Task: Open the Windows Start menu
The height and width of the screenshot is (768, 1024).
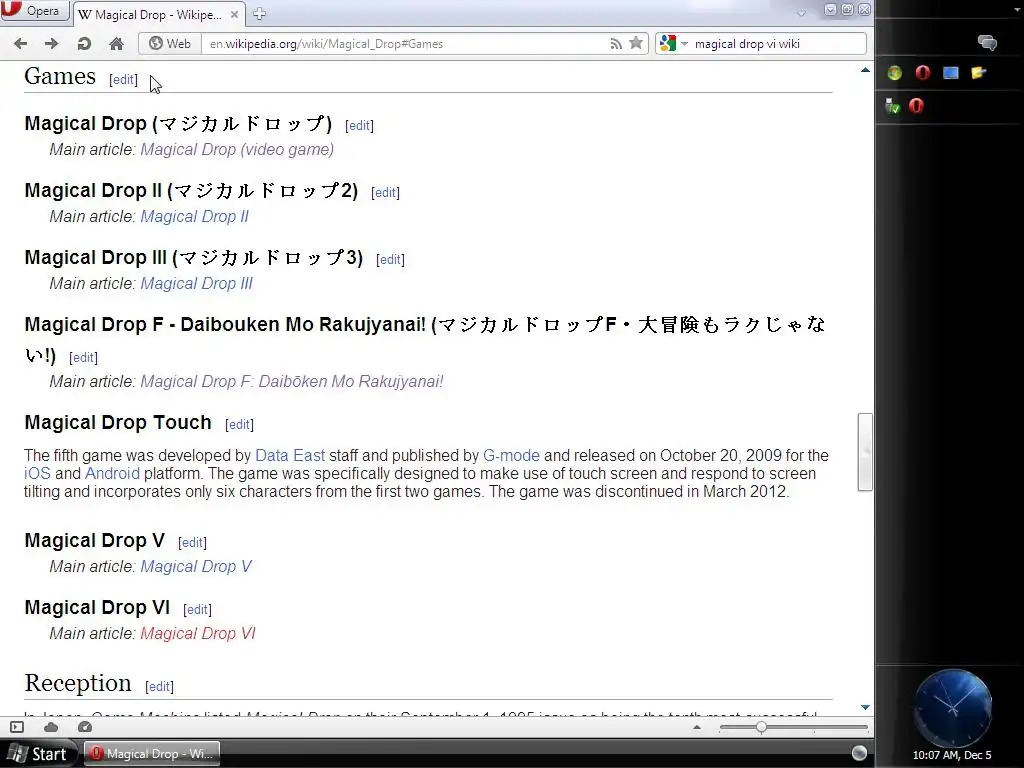Action: click(39, 754)
